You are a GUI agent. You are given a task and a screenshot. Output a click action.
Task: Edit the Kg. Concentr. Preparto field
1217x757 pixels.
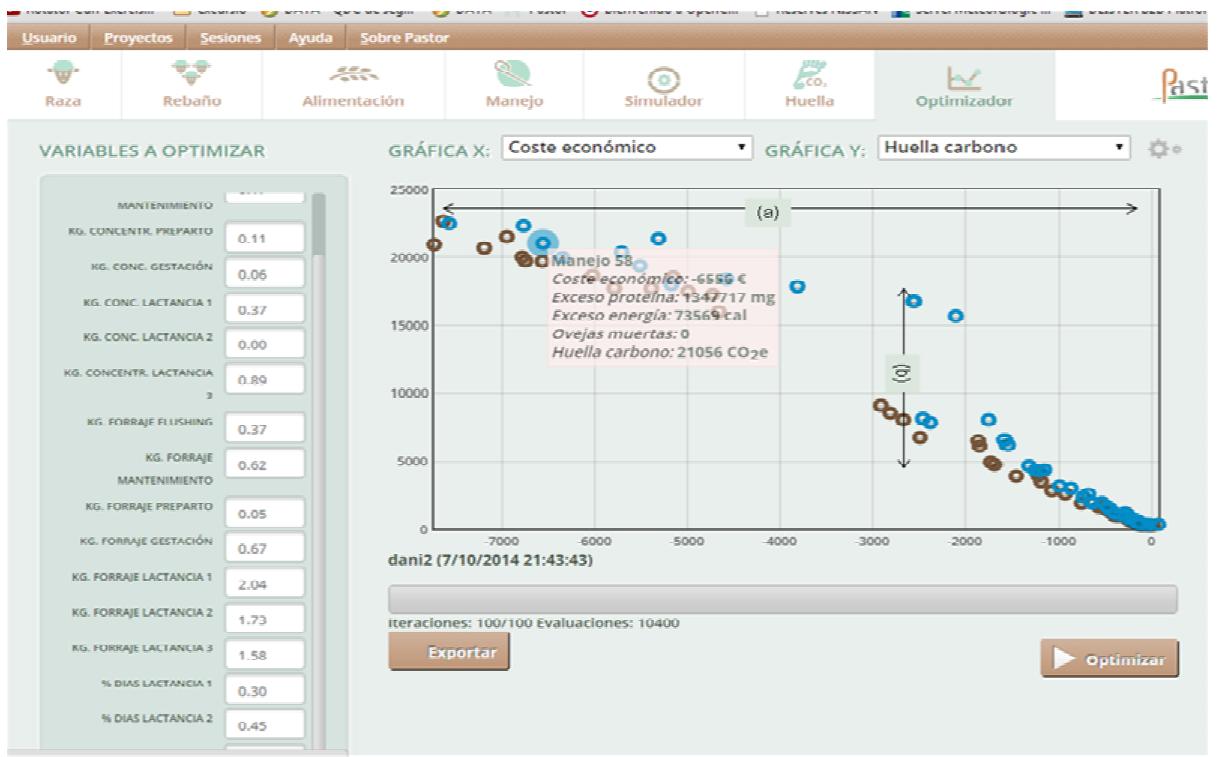coord(264,239)
